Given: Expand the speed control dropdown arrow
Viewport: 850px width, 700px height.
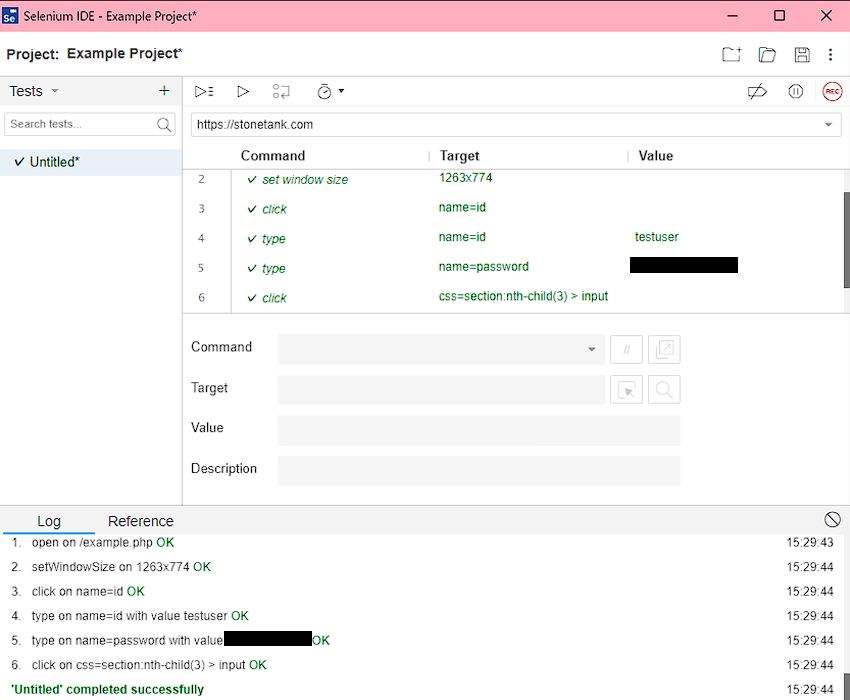Looking at the screenshot, I should pos(341,91).
